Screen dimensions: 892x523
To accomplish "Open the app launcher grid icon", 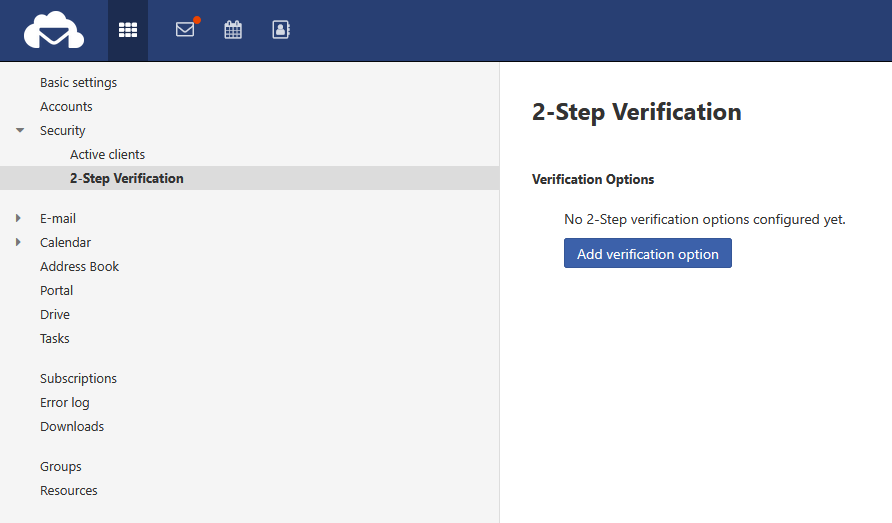I will pyautogui.click(x=128, y=30).
